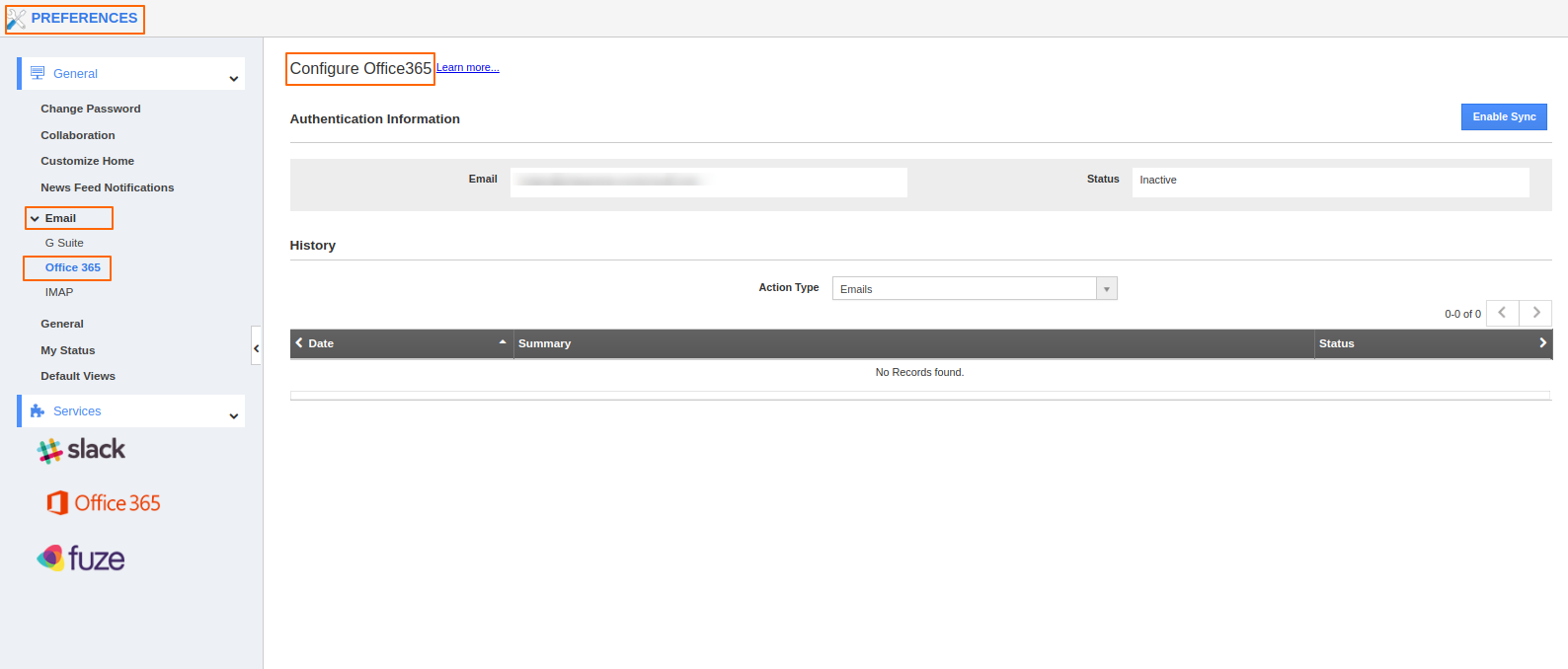
Task: Open Customize Home preferences
Action: point(88,161)
